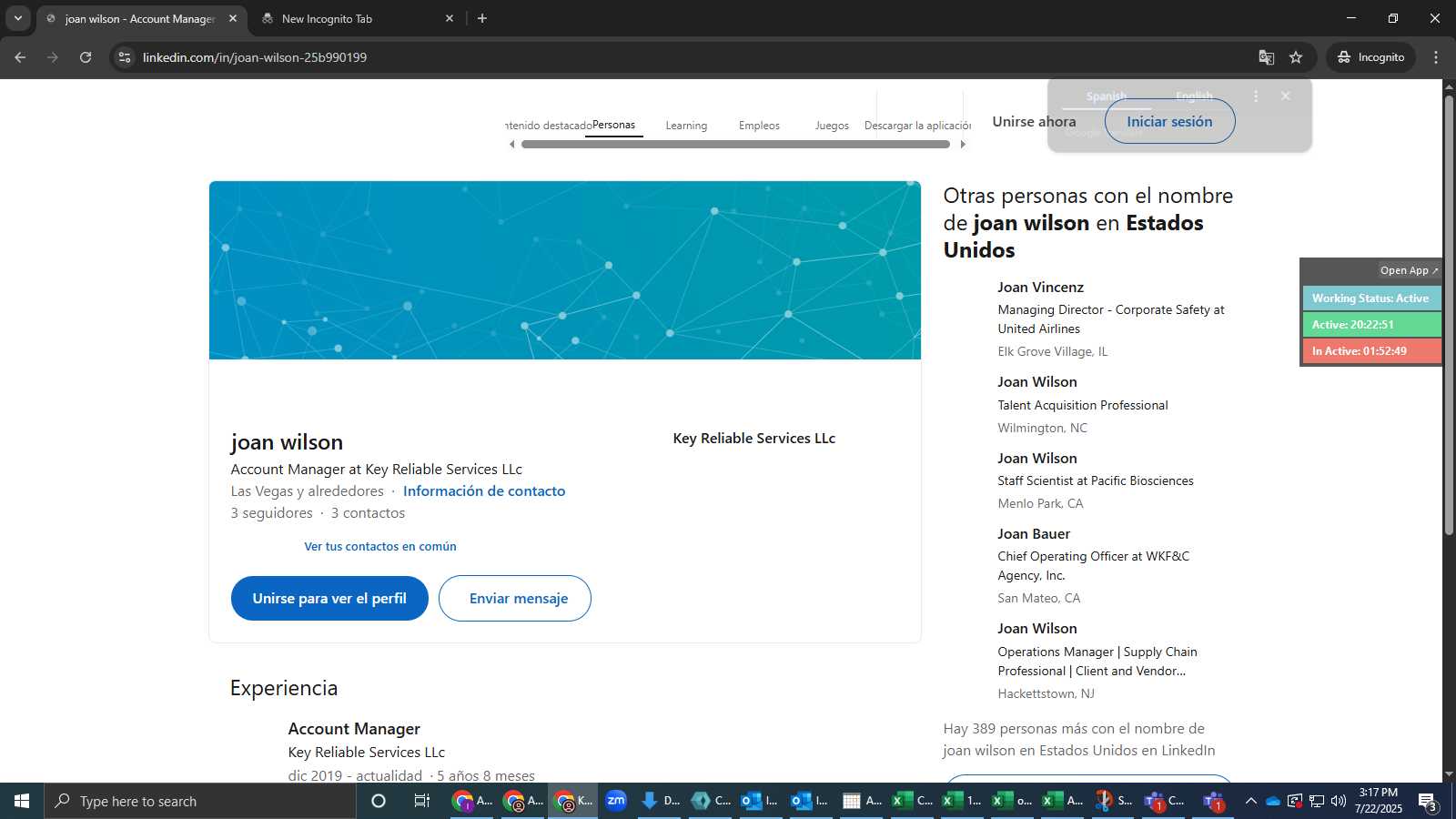The height and width of the screenshot is (819, 1456).
Task: Open Joan Wilson Operations Manager profile
Action: click(1036, 628)
